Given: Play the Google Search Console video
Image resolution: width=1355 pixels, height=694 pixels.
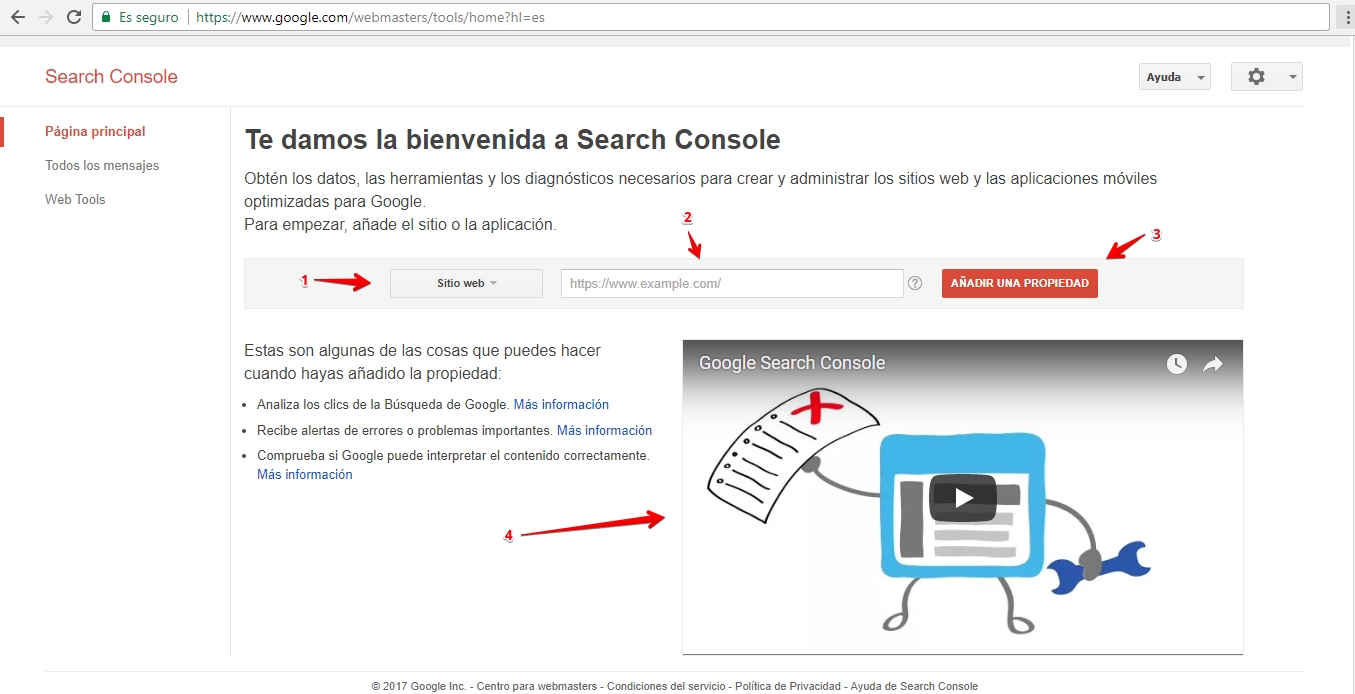Looking at the screenshot, I should pos(963,497).
